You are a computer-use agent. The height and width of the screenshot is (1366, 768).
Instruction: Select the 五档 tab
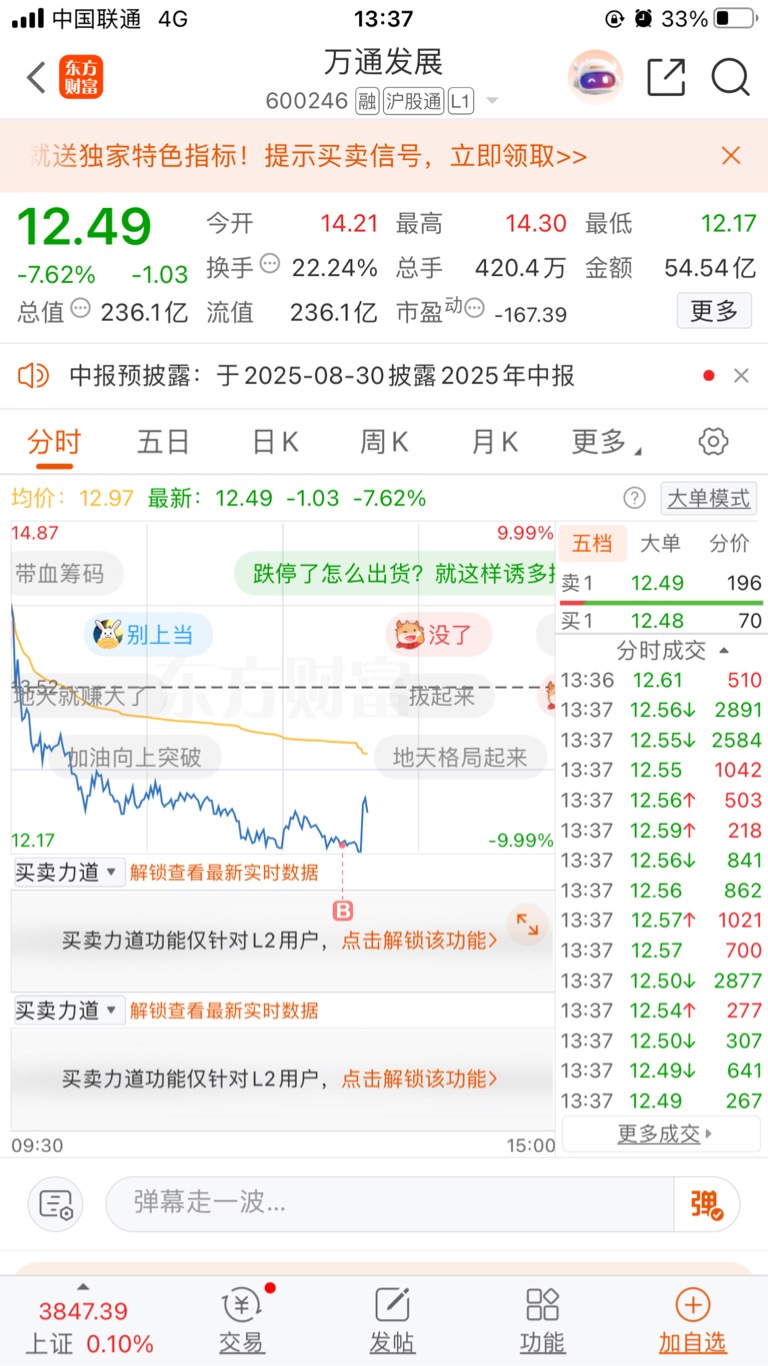tap(592, 544)
